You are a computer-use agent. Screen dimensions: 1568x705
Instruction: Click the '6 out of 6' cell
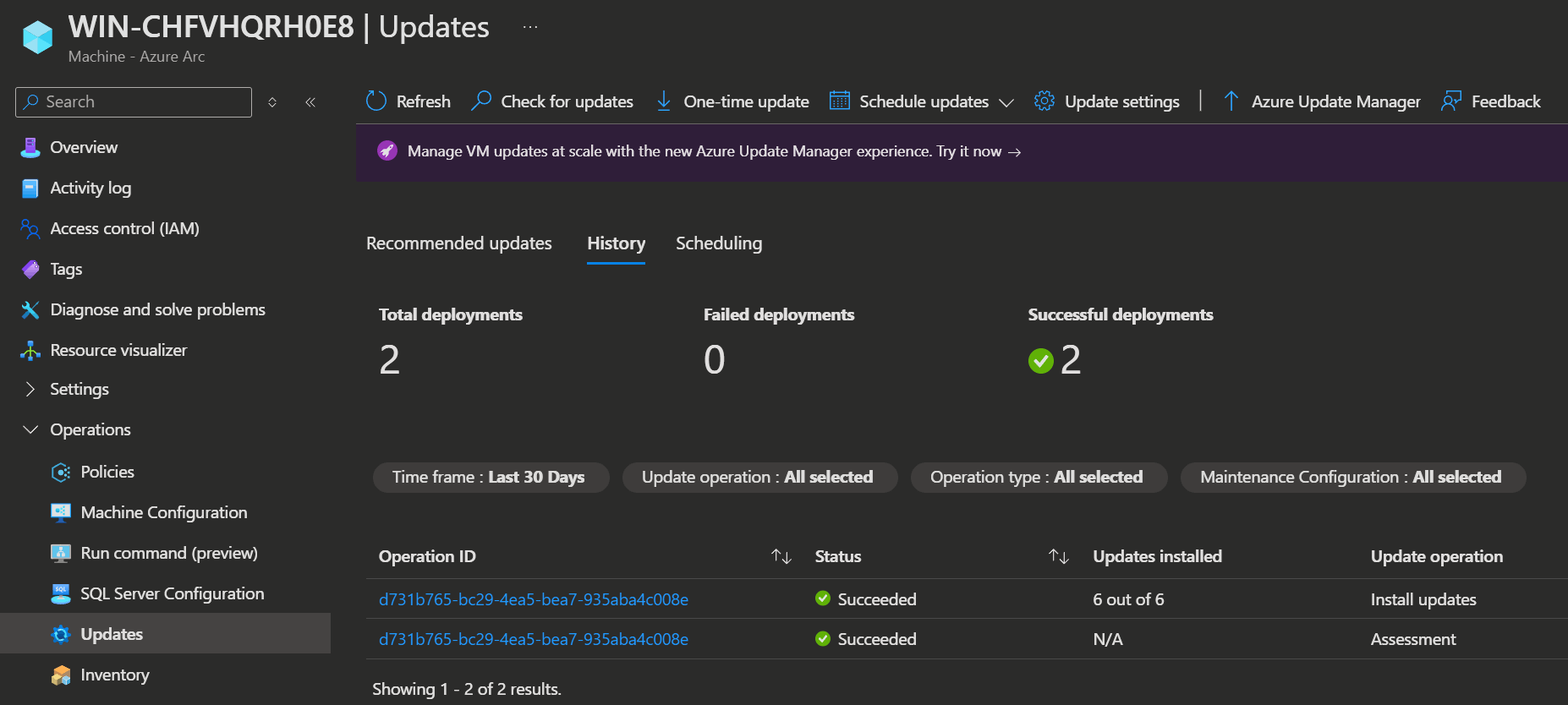(x=1128, y=599)
